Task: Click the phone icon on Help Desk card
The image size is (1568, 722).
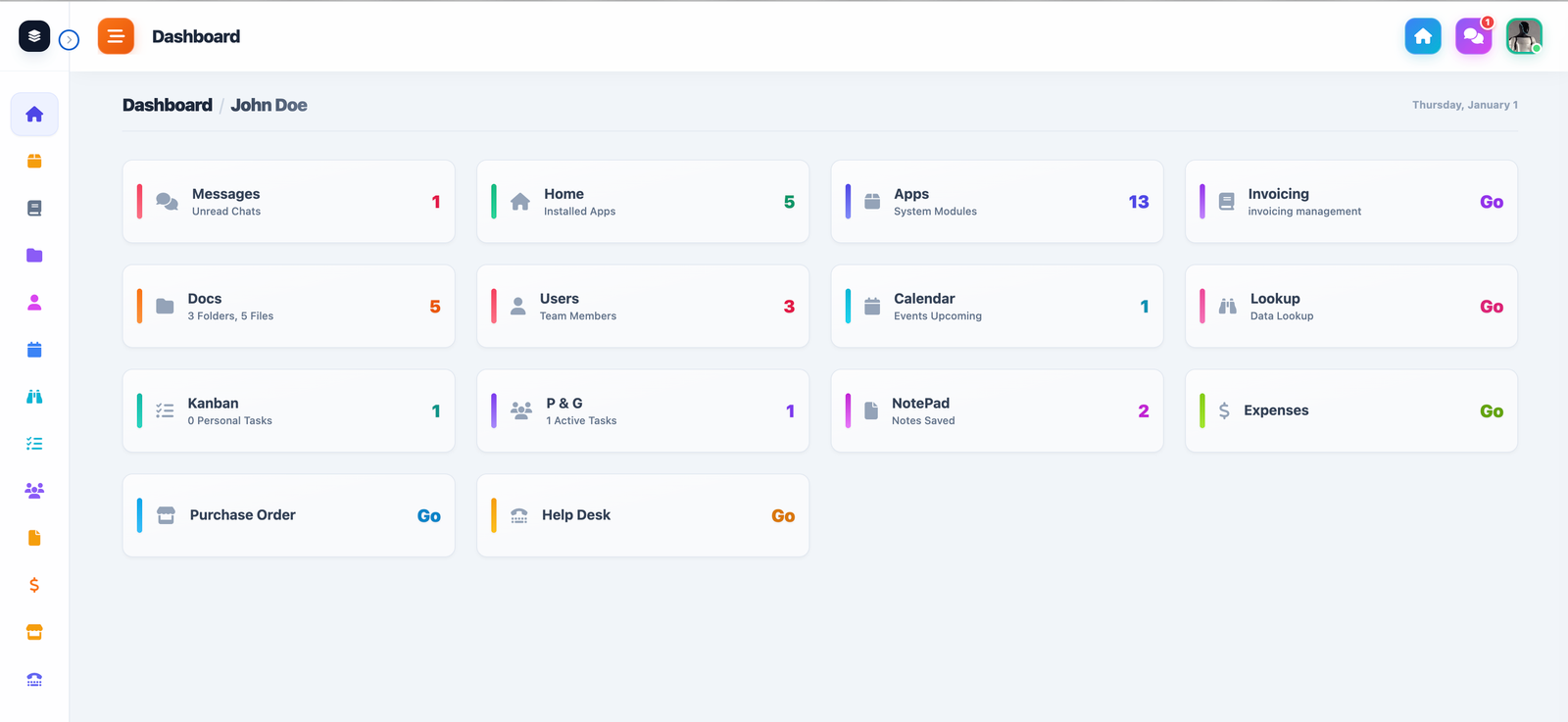Action: (x=519, y=516)
